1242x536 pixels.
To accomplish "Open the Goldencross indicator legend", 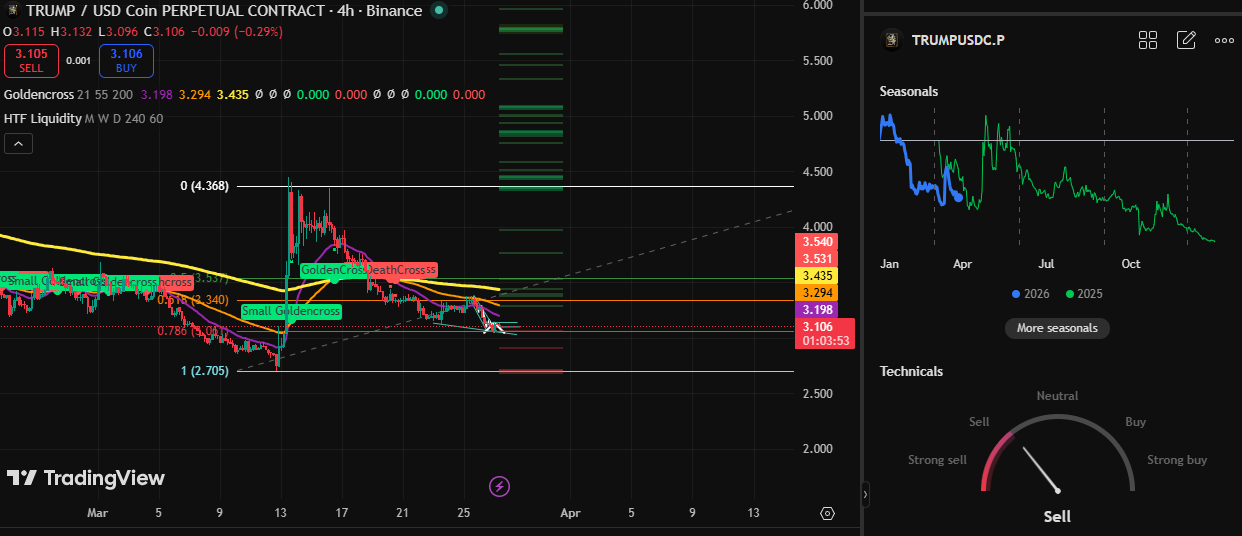I will tap(39, 94).
